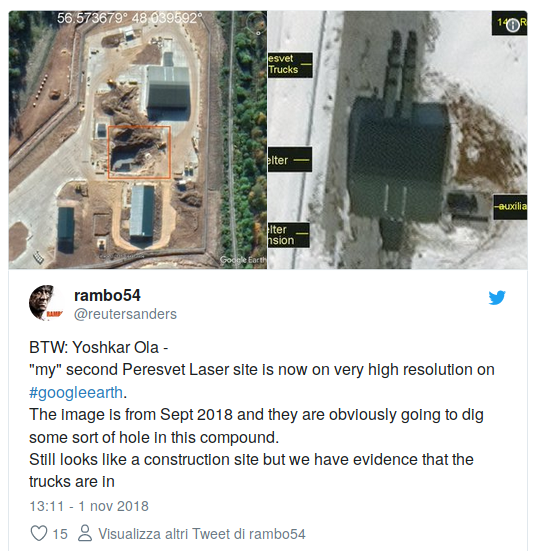Click the coordinates text on the left image

point(130,18)
